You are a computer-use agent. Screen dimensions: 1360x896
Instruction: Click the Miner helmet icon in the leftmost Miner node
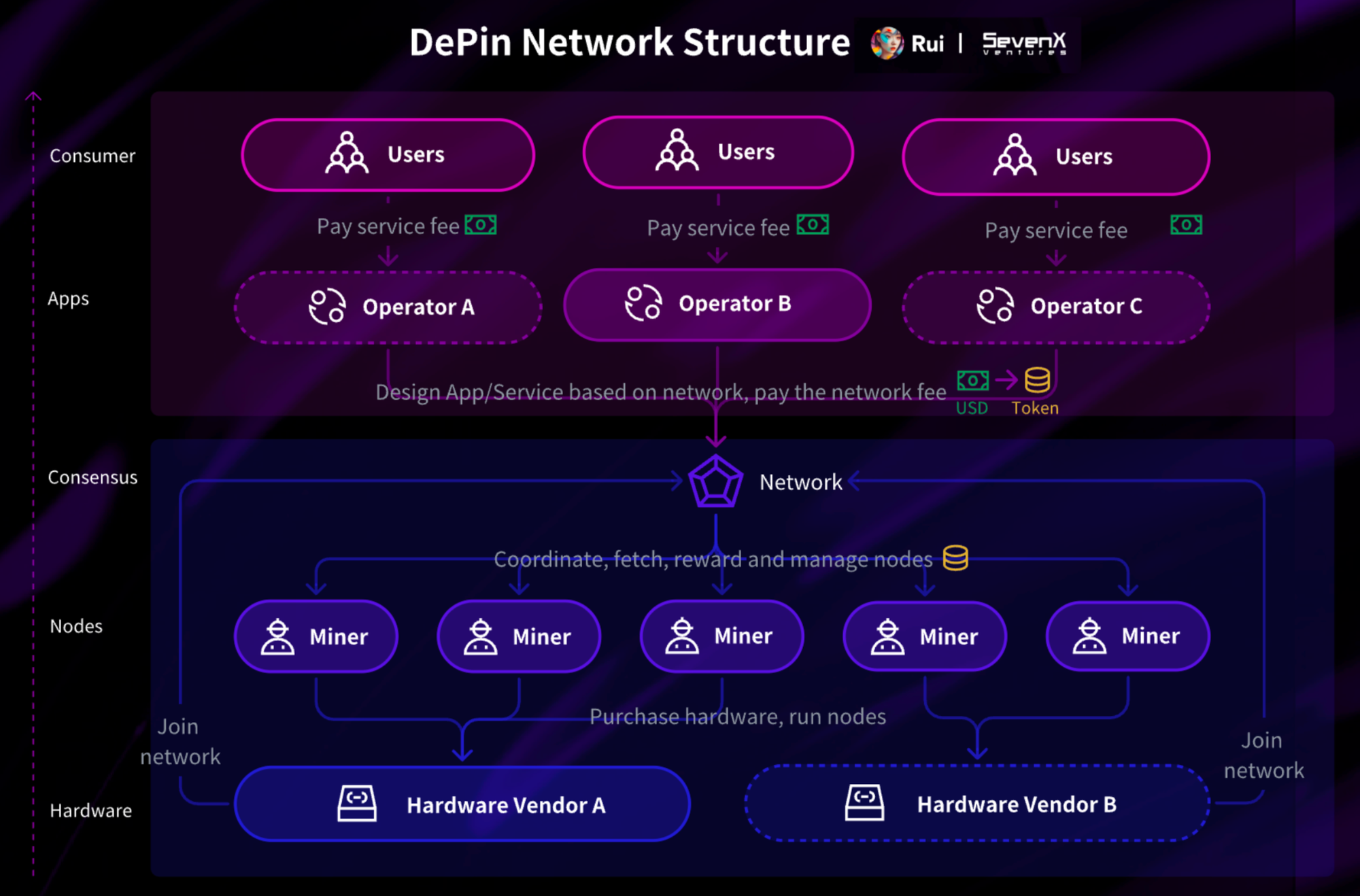click(x=279, y=636)
